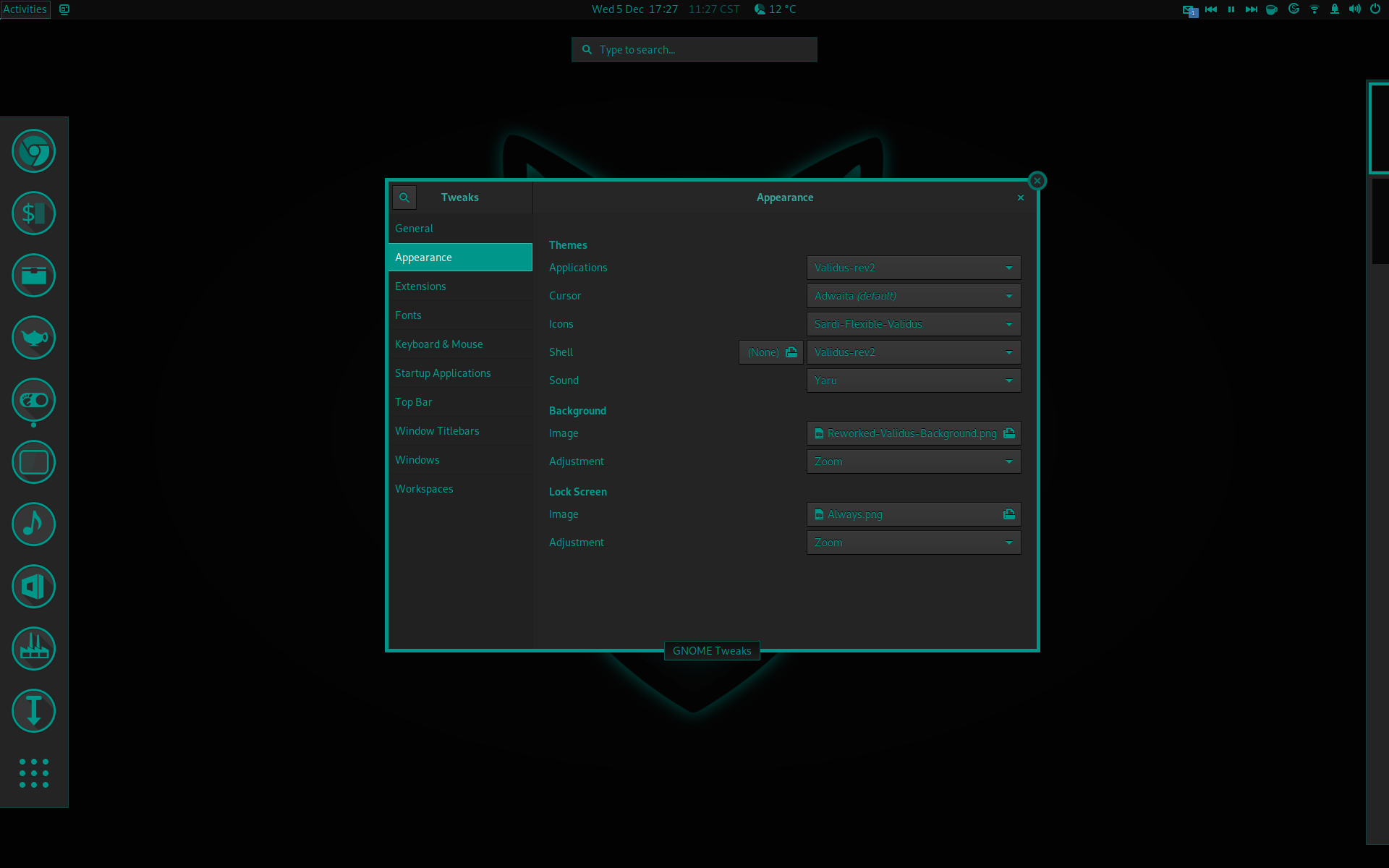Viewport: 1389px width, 868px height.
Task: Close overview window with circled X
Action: 1037,181
